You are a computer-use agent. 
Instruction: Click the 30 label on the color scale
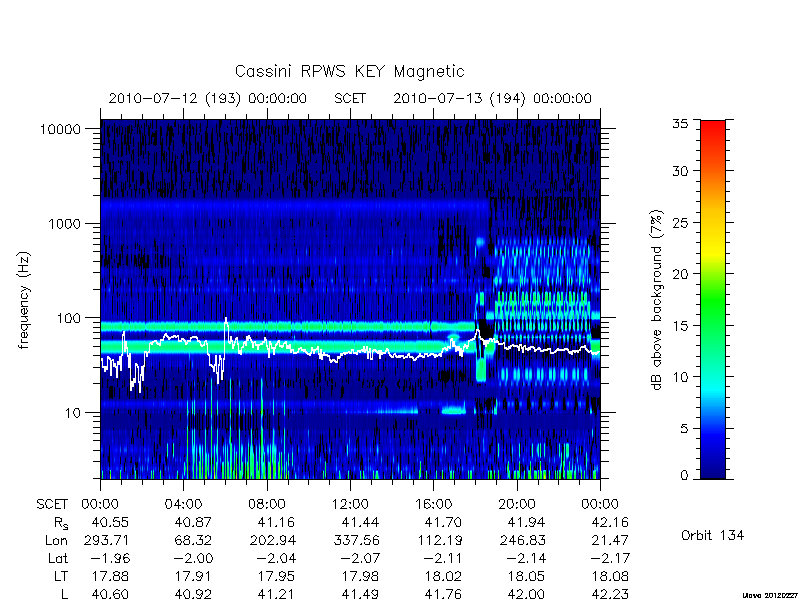pos(680,171)
